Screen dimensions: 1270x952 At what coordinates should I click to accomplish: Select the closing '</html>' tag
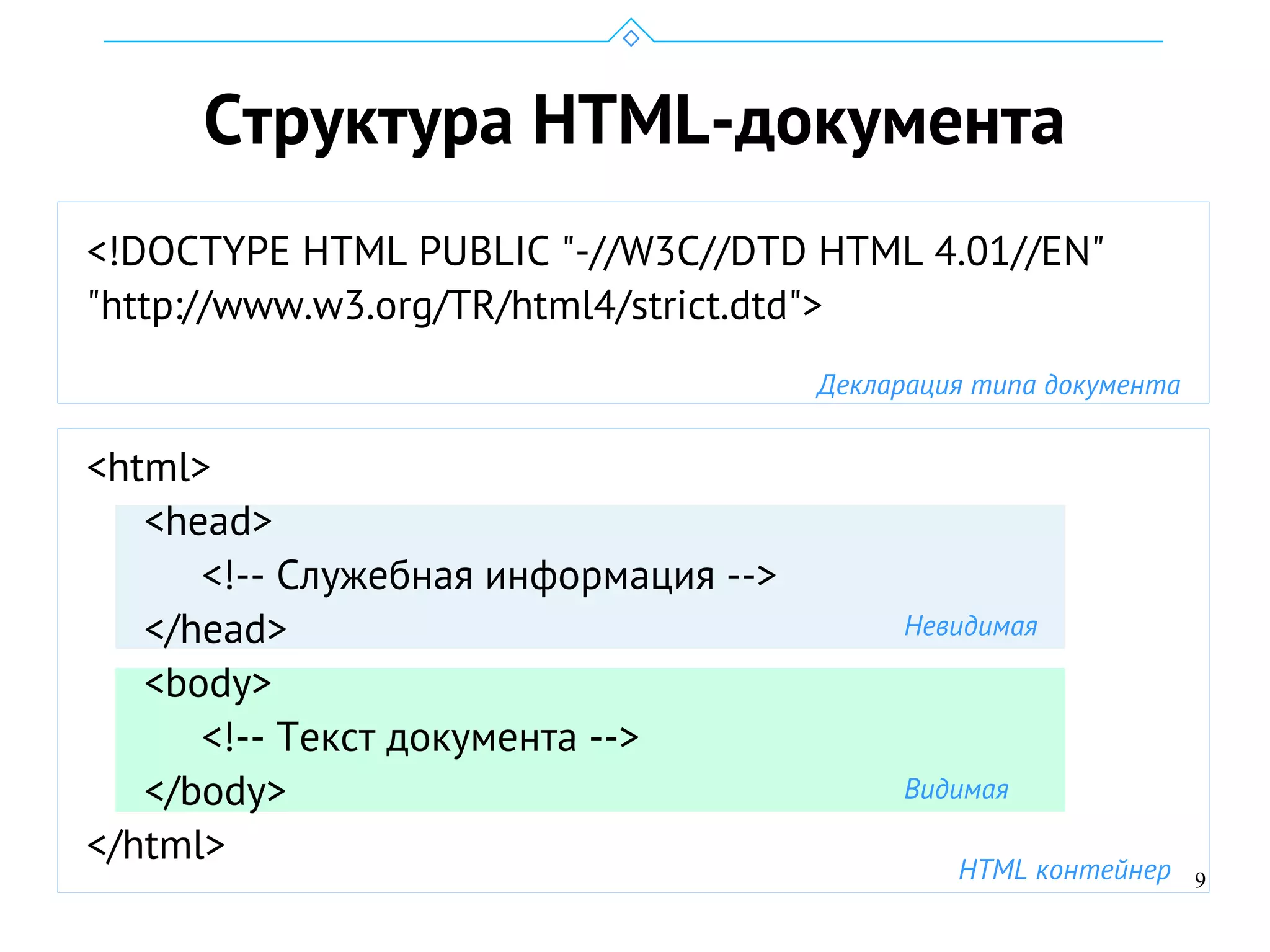[156, 845]
